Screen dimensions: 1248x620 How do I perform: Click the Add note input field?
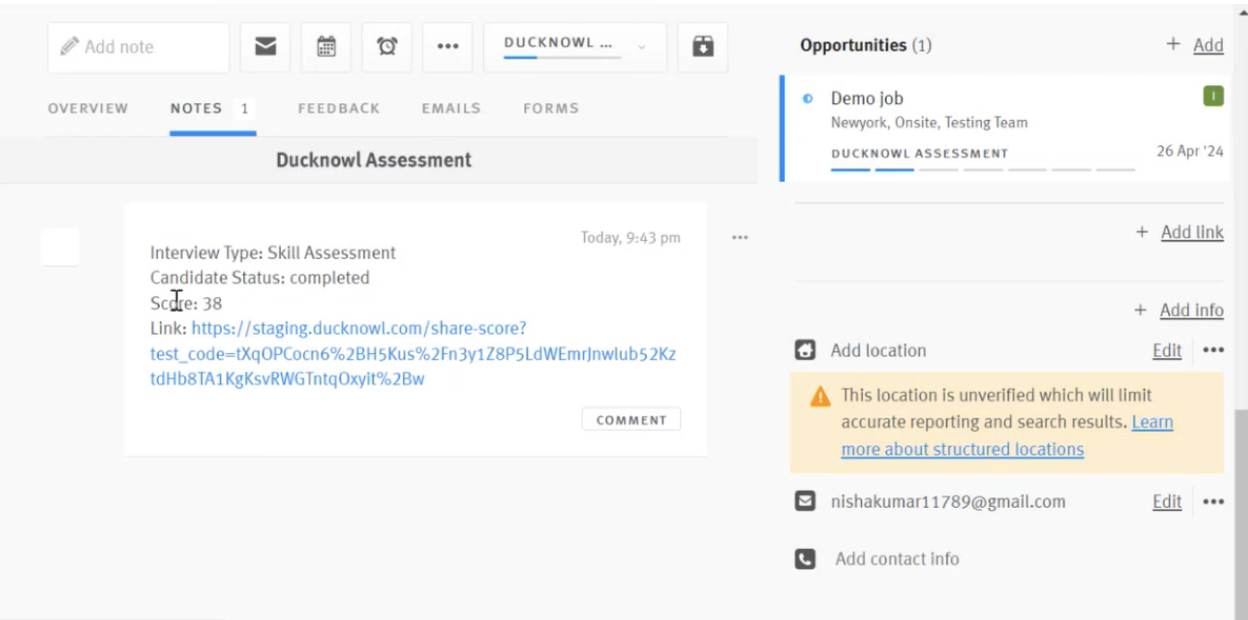[138, 47]
